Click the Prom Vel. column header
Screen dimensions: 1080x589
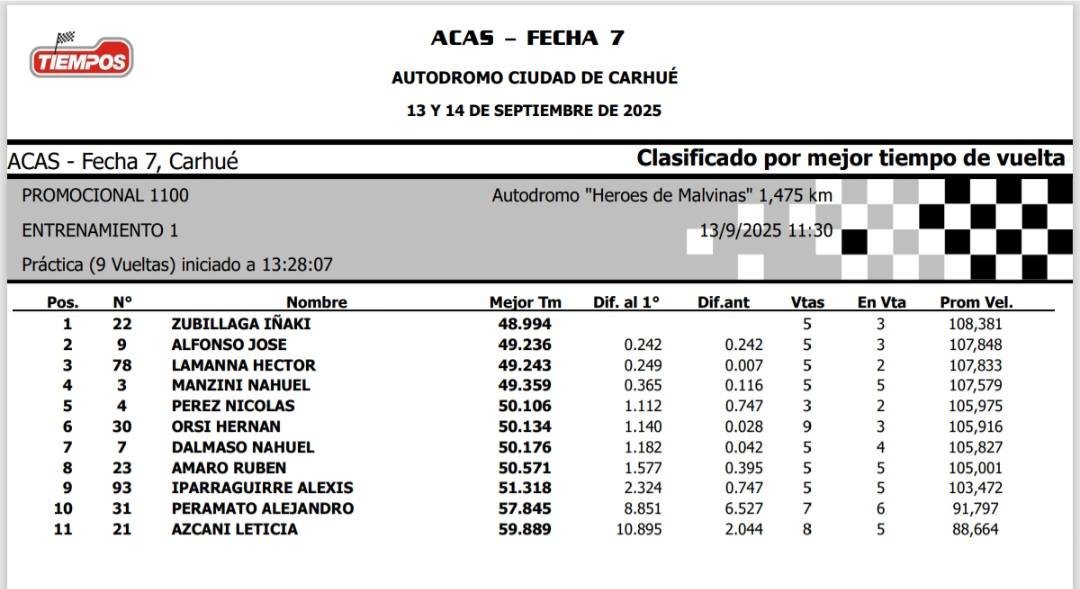point(976,302)
